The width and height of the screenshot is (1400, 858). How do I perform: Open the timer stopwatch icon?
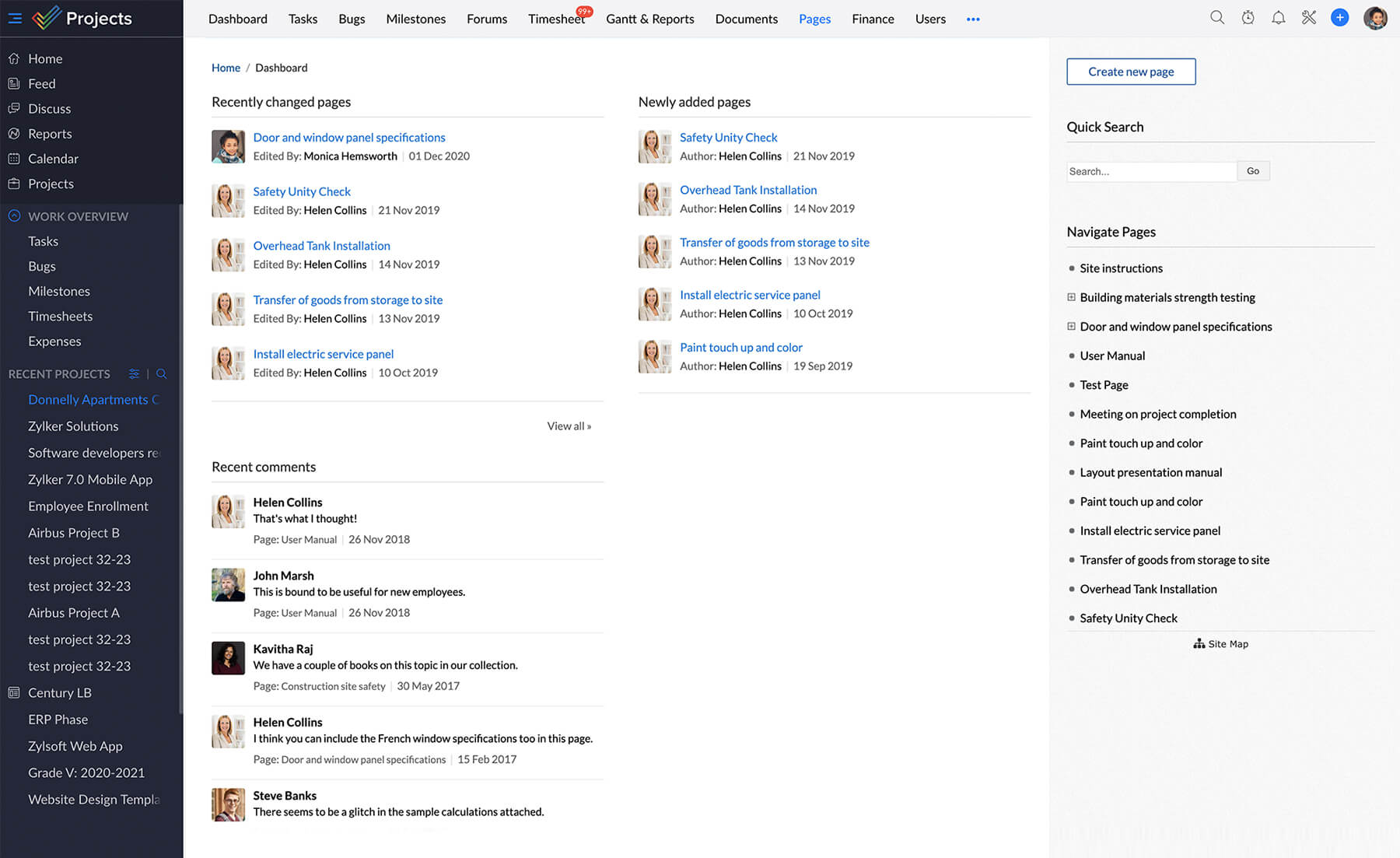point(1248,18)
